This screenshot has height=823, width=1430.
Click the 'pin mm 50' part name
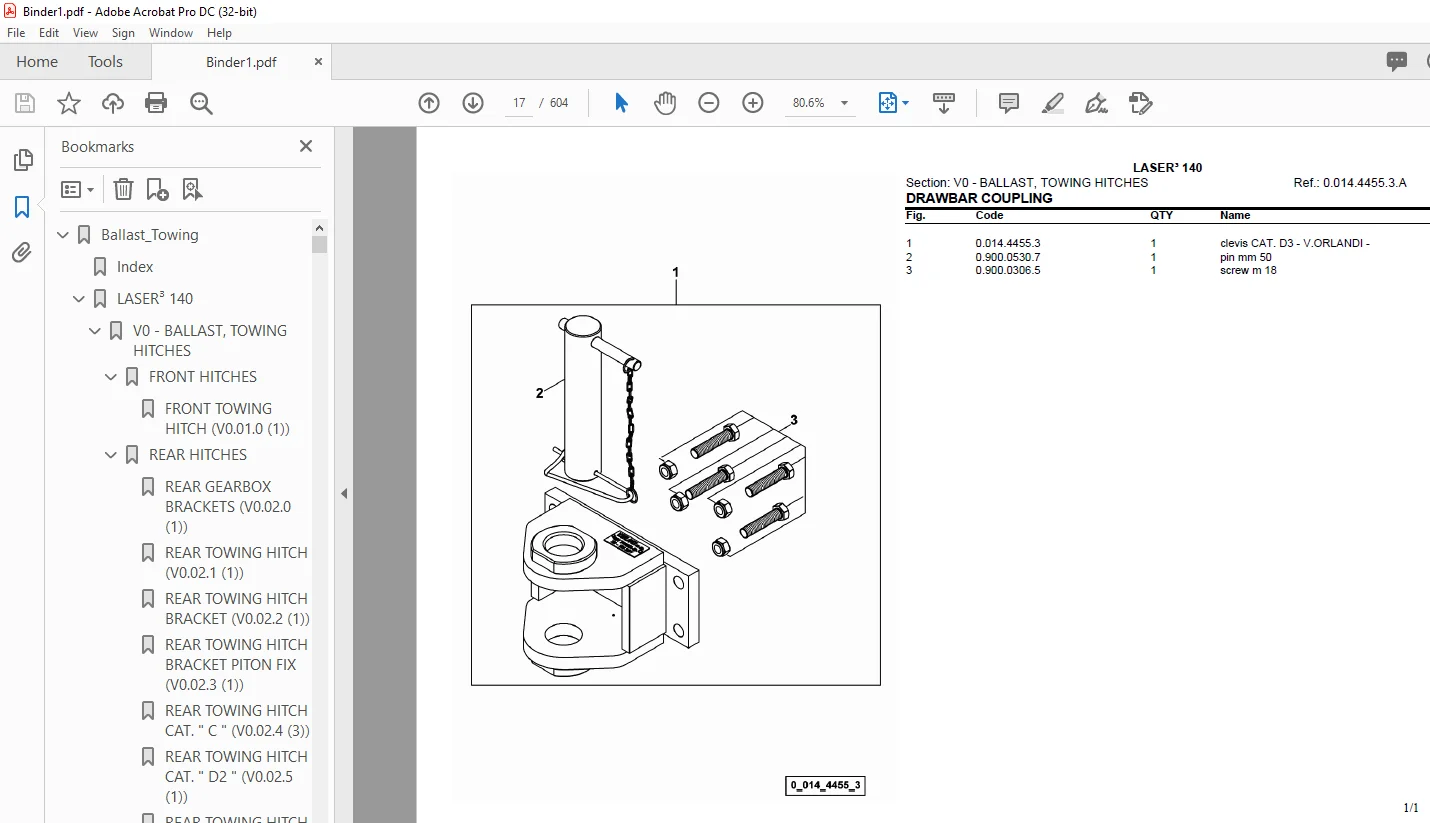coord(1246,257)
